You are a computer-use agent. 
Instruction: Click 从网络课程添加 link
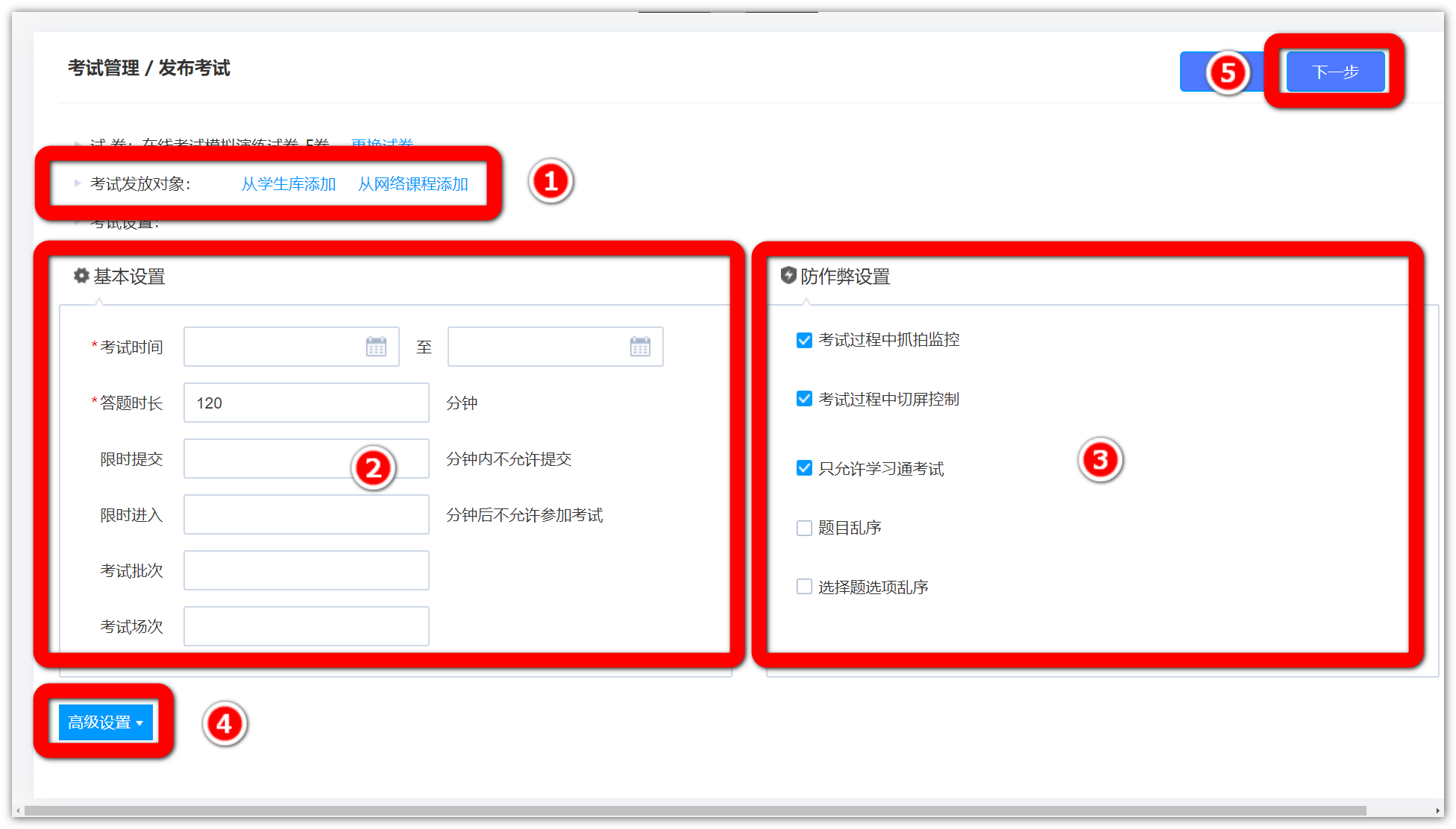coord(413,184)
